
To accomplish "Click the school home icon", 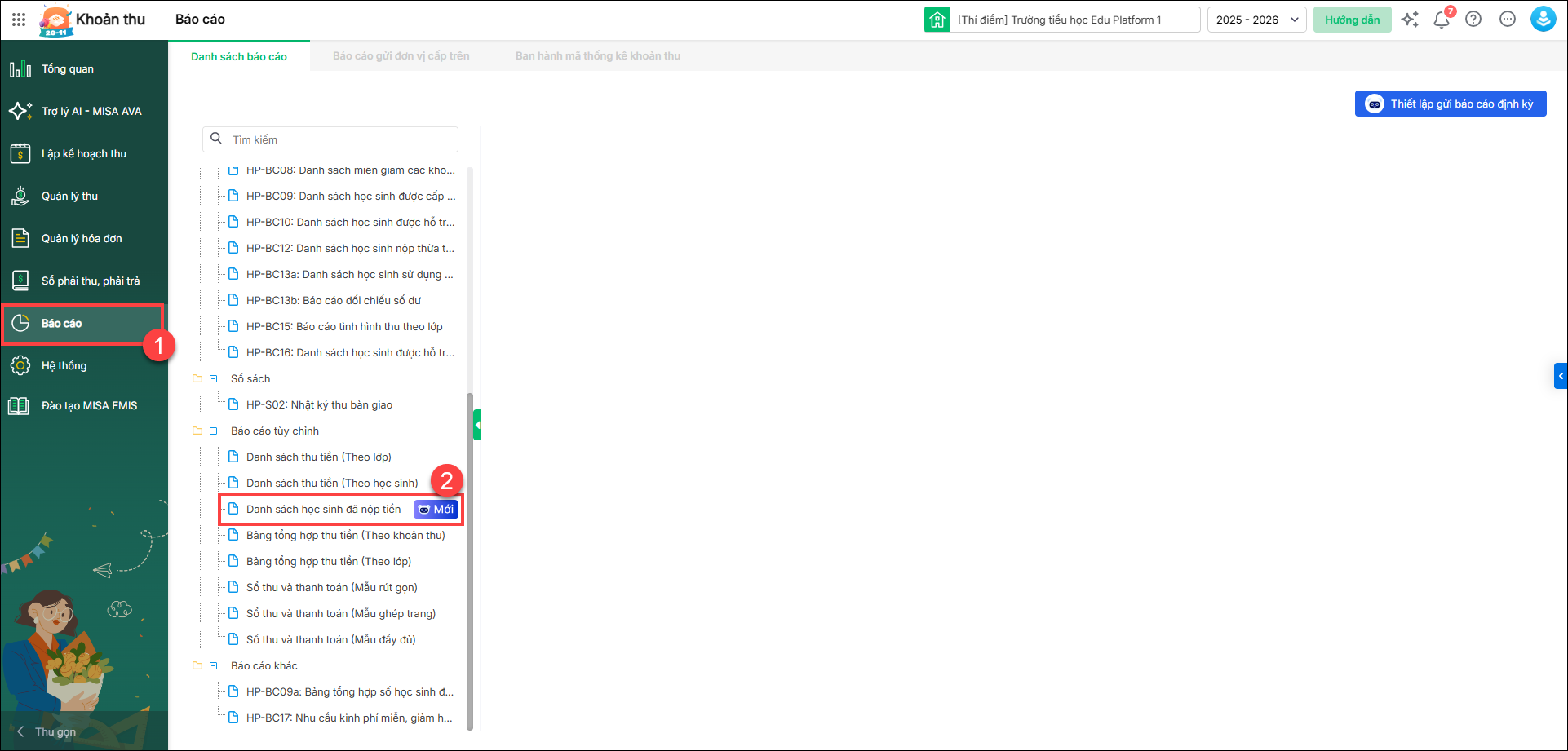I will (937, 20).
